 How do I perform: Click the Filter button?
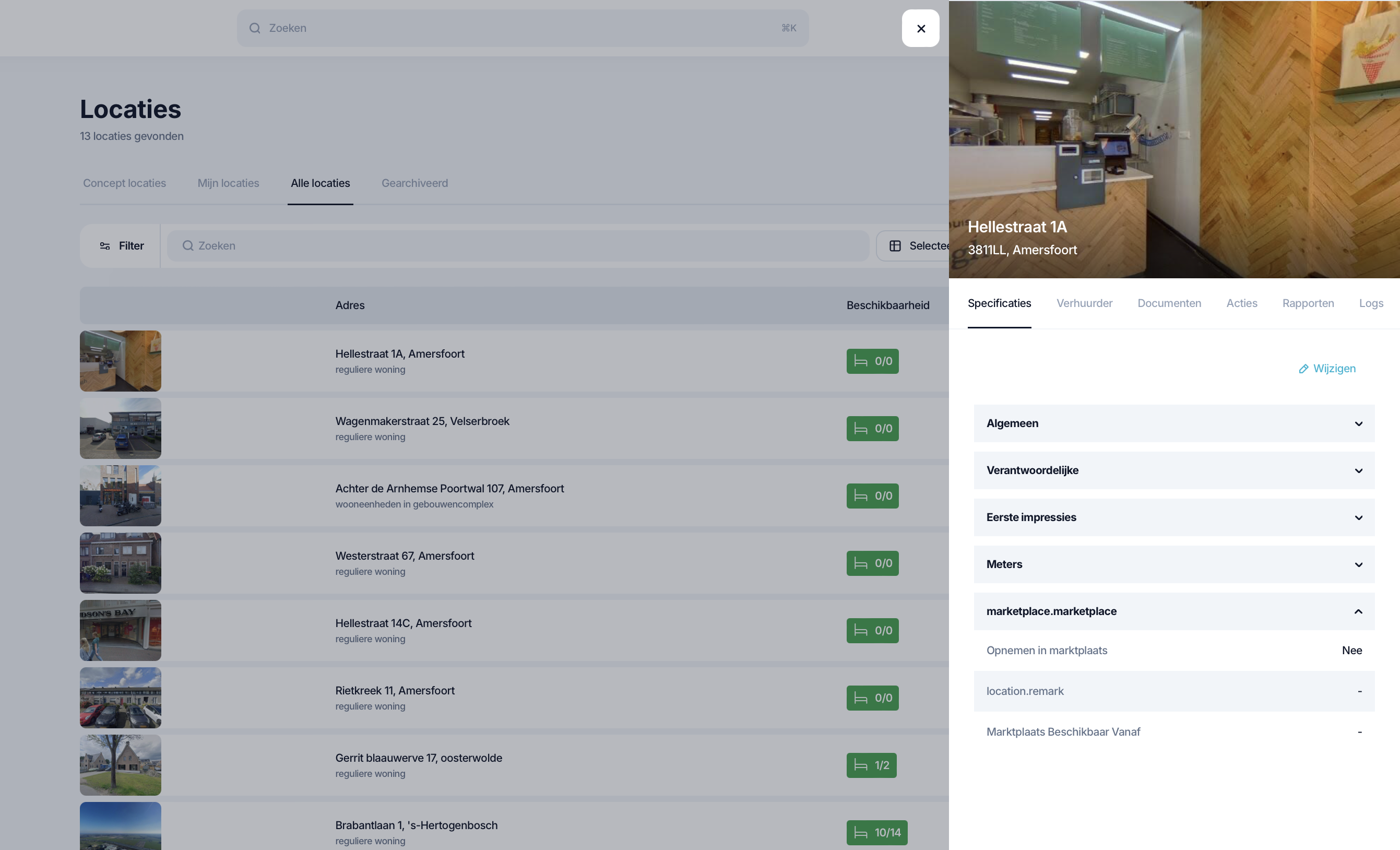(121, 246)
